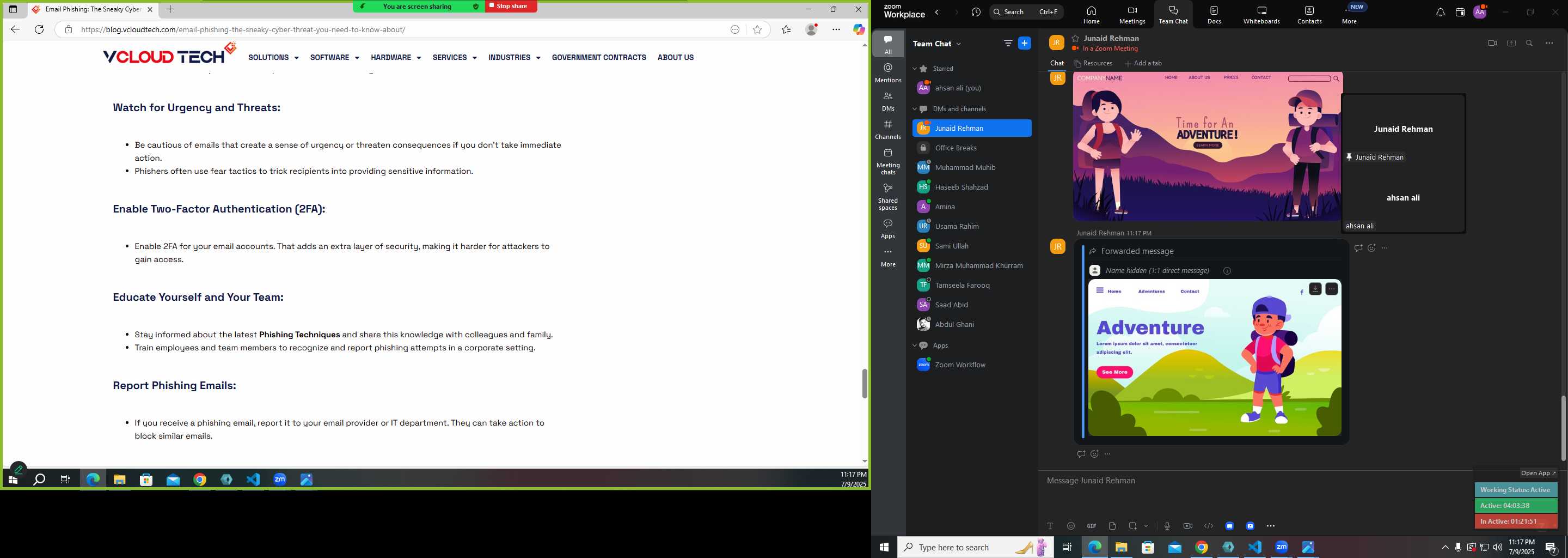Viewport: 1568px width, 558px height.
Task: Click the filter chats icon
Action: (1008, 43)
